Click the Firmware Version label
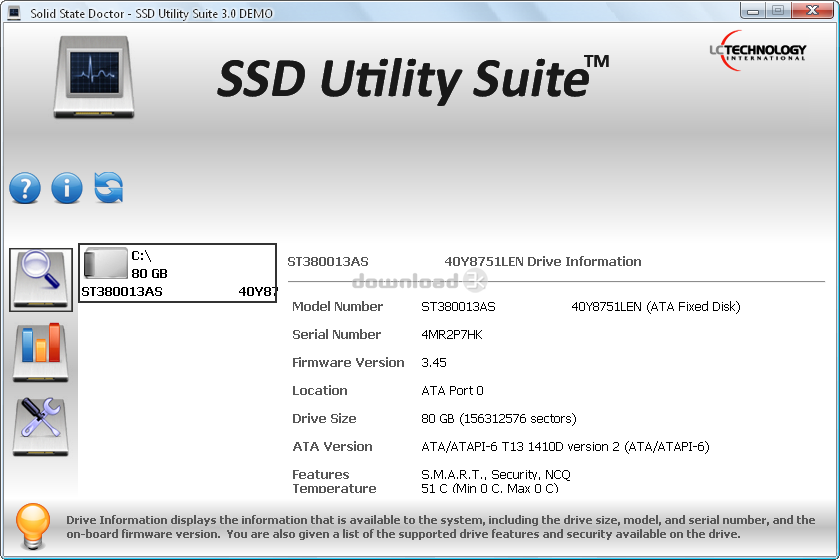840x560 pixels. pos(348,363)
